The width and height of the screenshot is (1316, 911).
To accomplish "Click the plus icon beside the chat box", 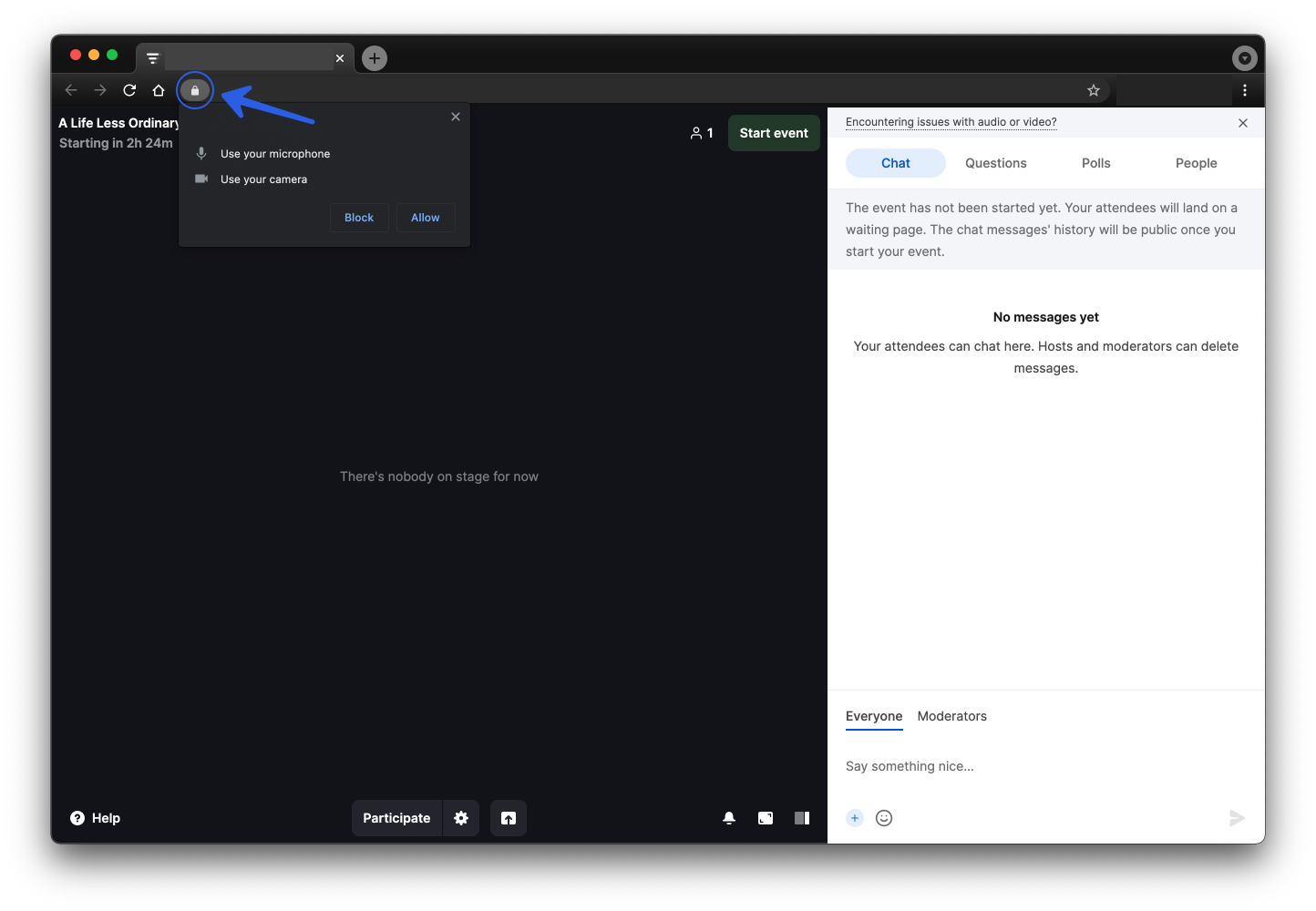I will pos(855,817).
